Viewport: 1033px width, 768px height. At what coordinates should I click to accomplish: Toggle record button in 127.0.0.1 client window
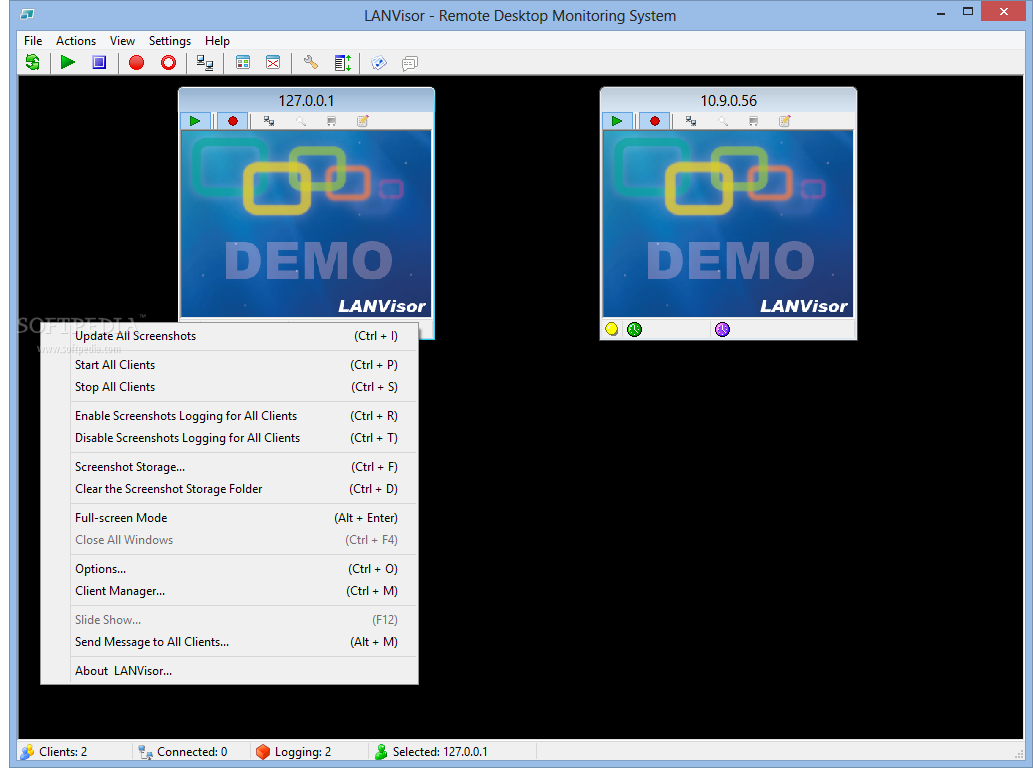click(233, 121)
